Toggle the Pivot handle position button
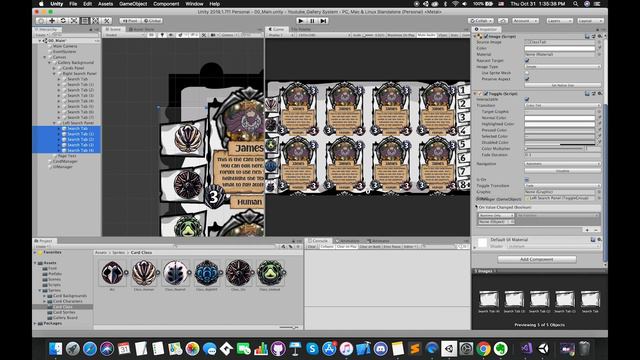 pos(130,20)
